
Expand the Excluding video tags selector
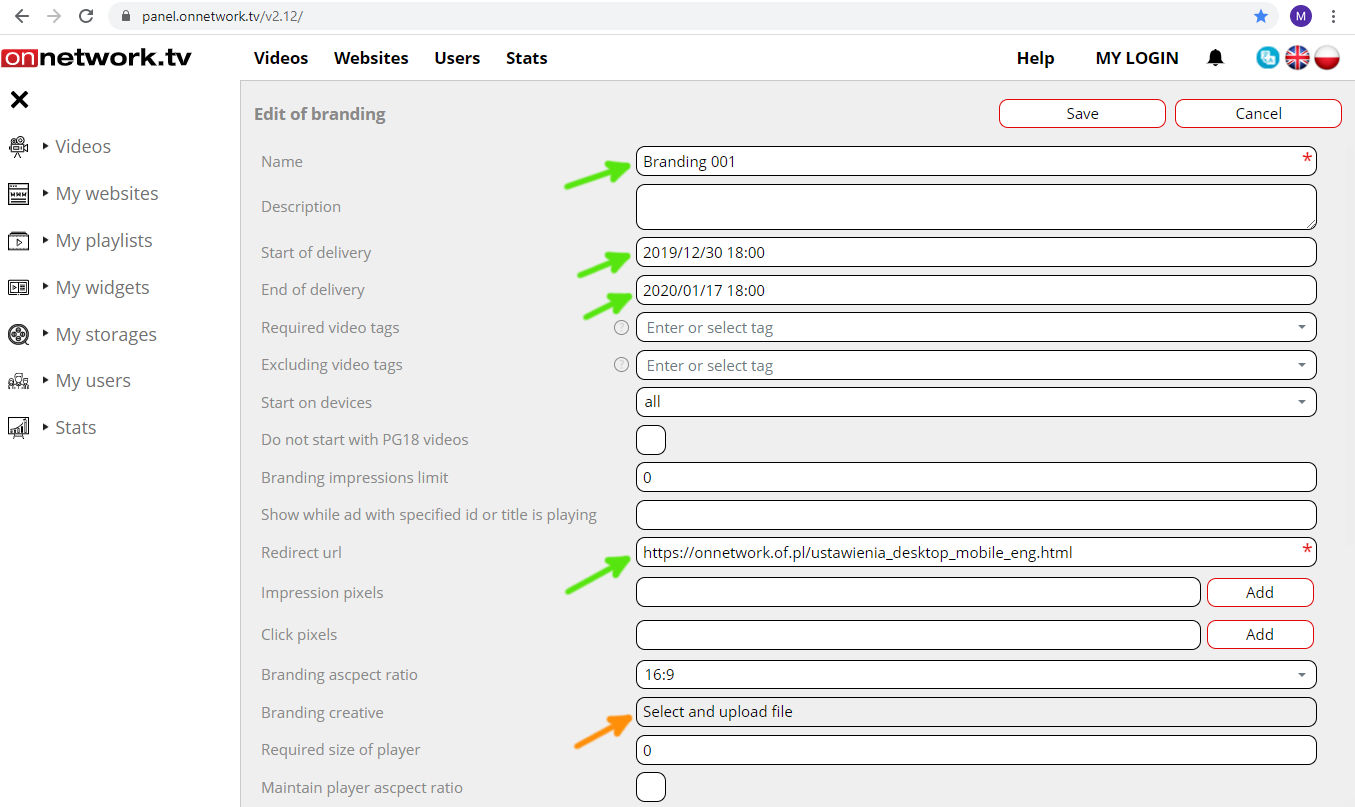click(x=975, y=366)
